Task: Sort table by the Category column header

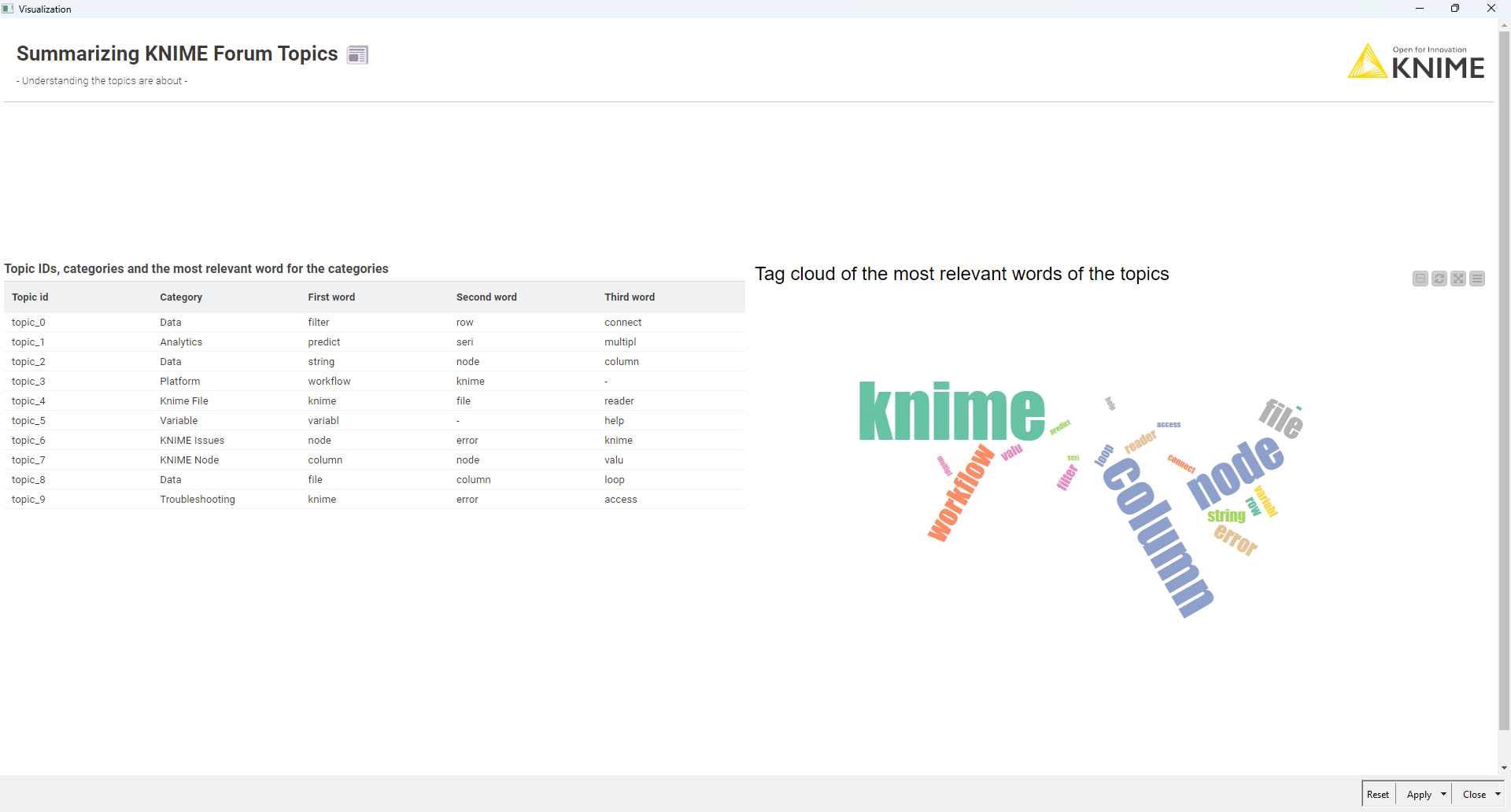Action: [181, 297]
